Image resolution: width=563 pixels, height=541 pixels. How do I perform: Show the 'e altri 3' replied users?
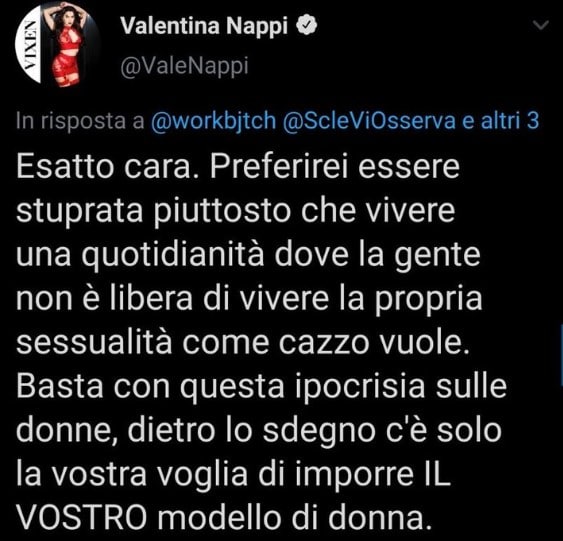tap(501, 121)
